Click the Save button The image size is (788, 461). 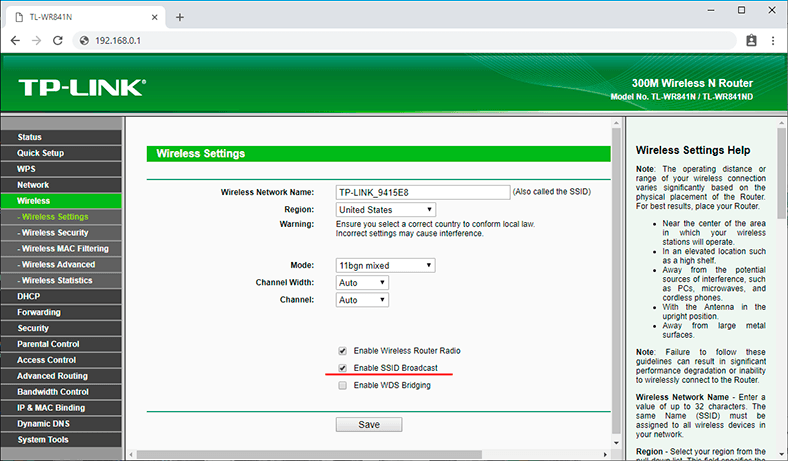[x=369, y=425]
